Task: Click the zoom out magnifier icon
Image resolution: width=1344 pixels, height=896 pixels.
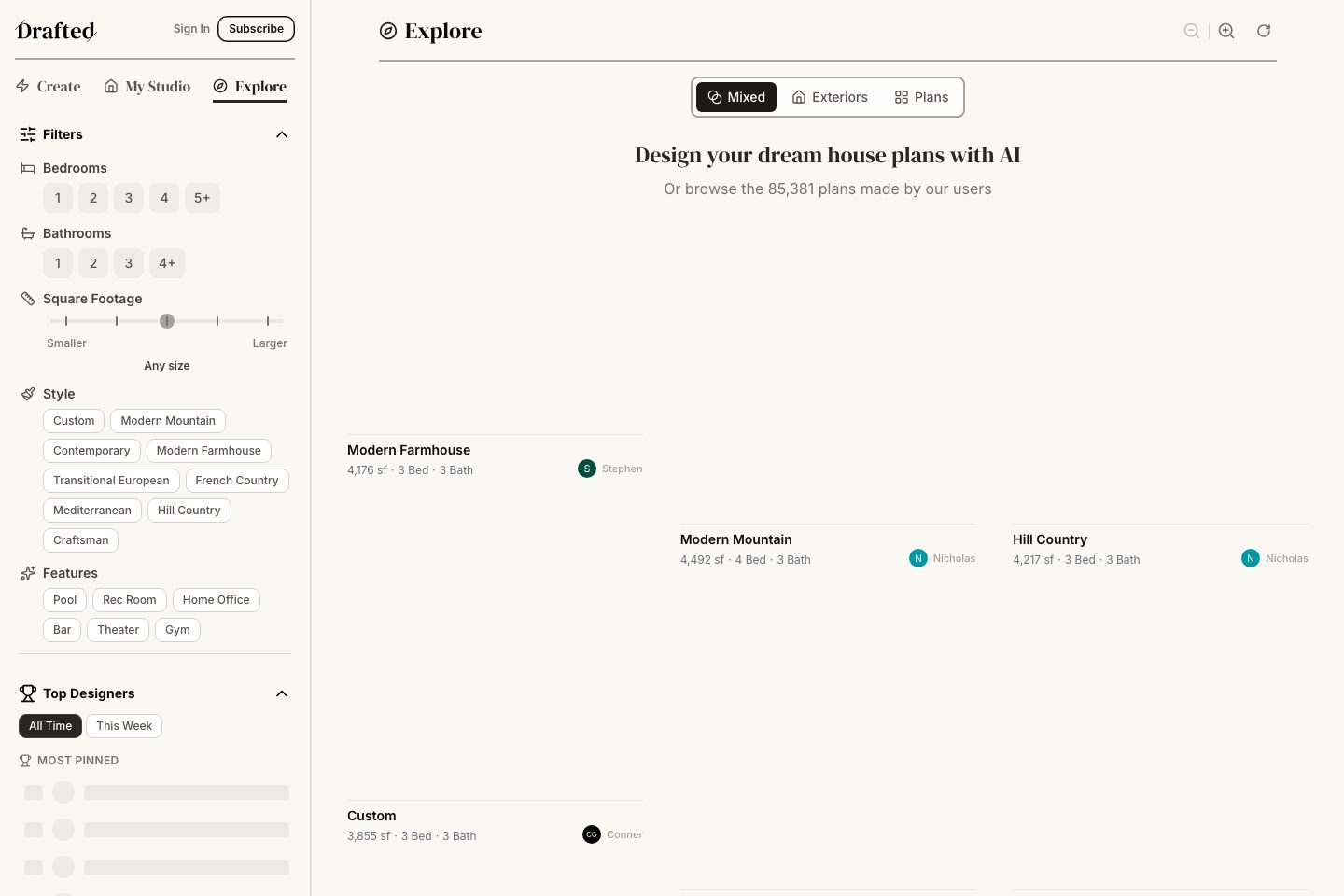Action: click(1192, 31)
